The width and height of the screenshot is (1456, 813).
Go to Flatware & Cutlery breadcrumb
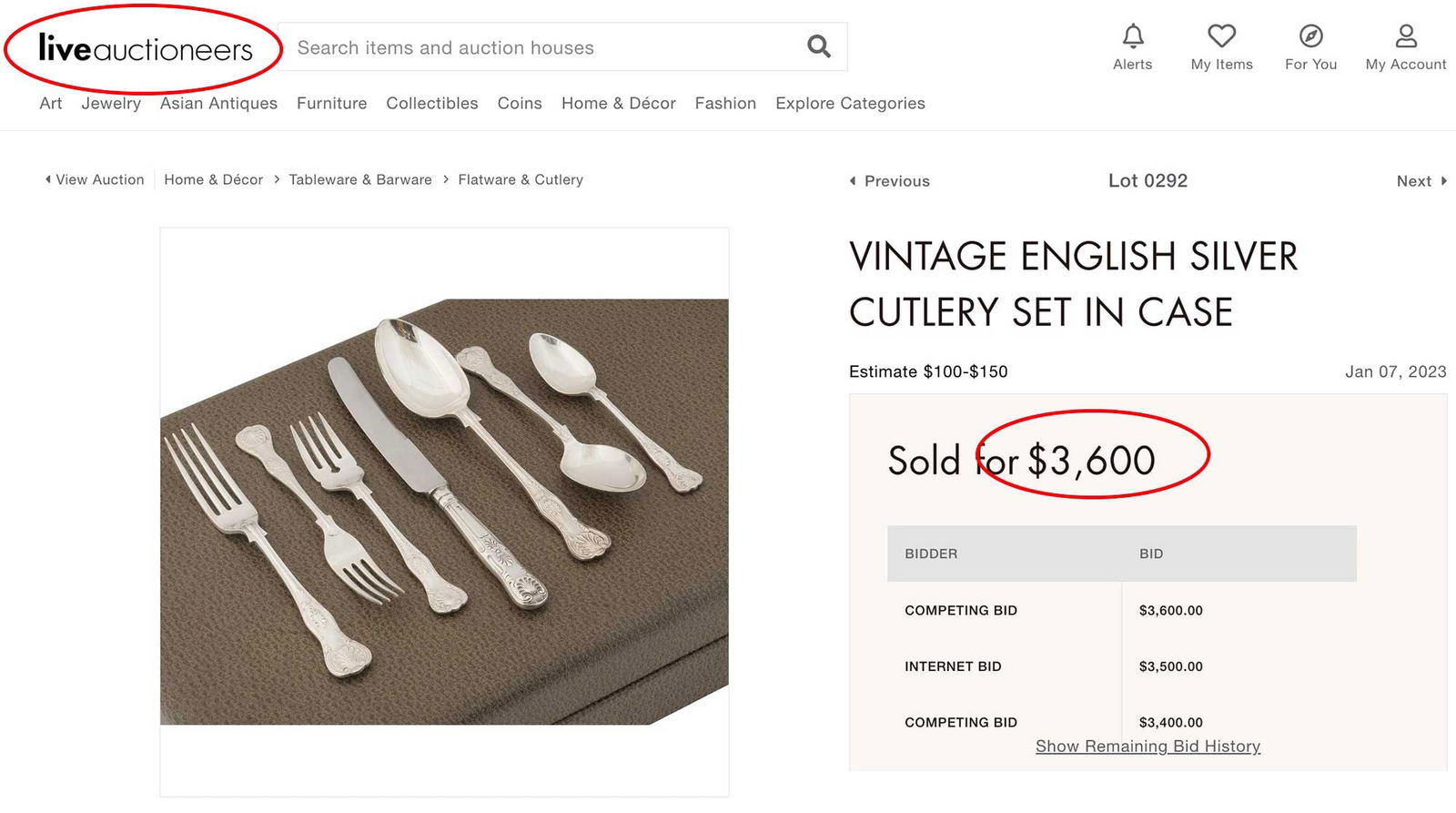pyautogui.click(x=520, y=179)
